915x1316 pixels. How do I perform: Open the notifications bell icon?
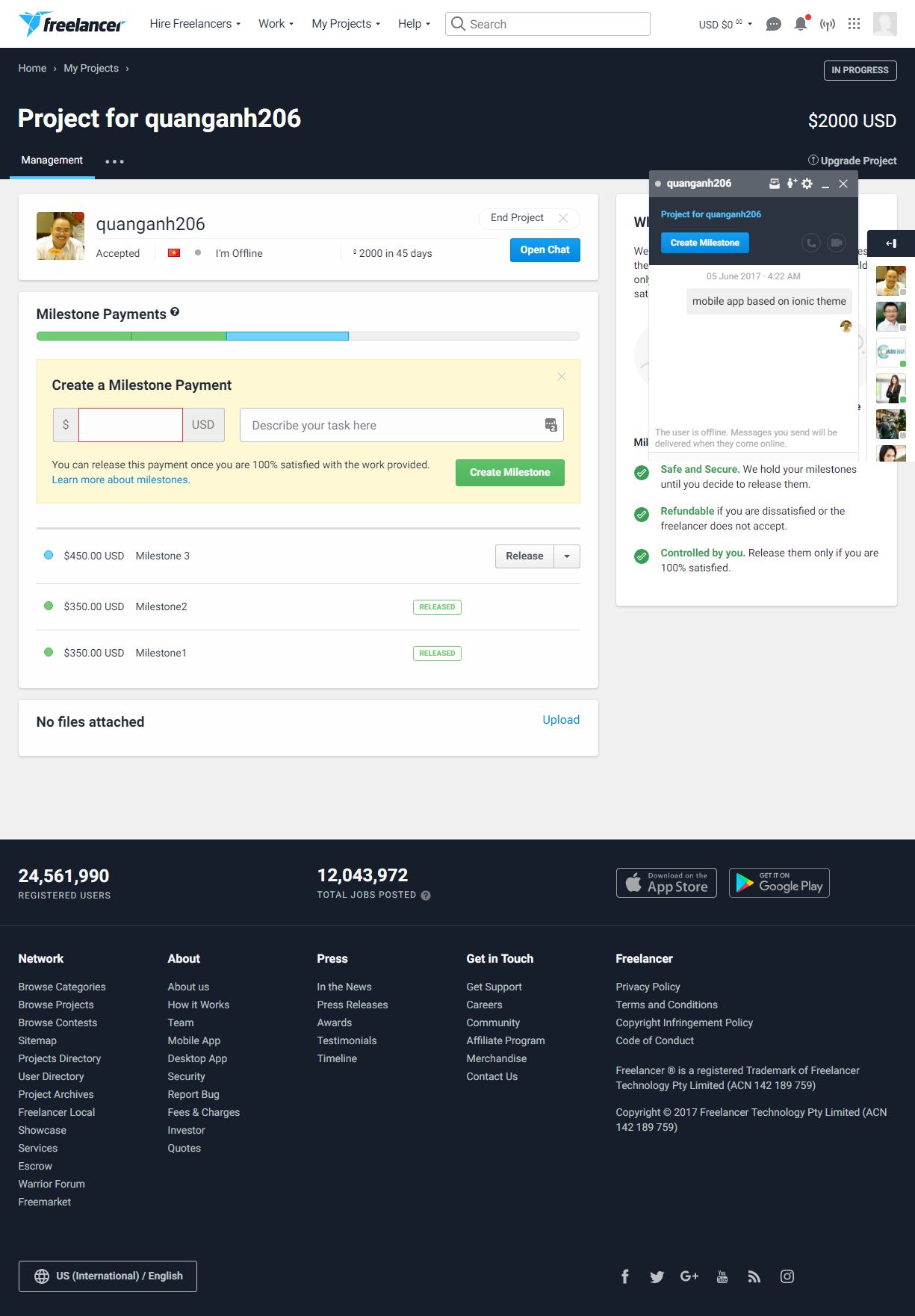[801, 24]
